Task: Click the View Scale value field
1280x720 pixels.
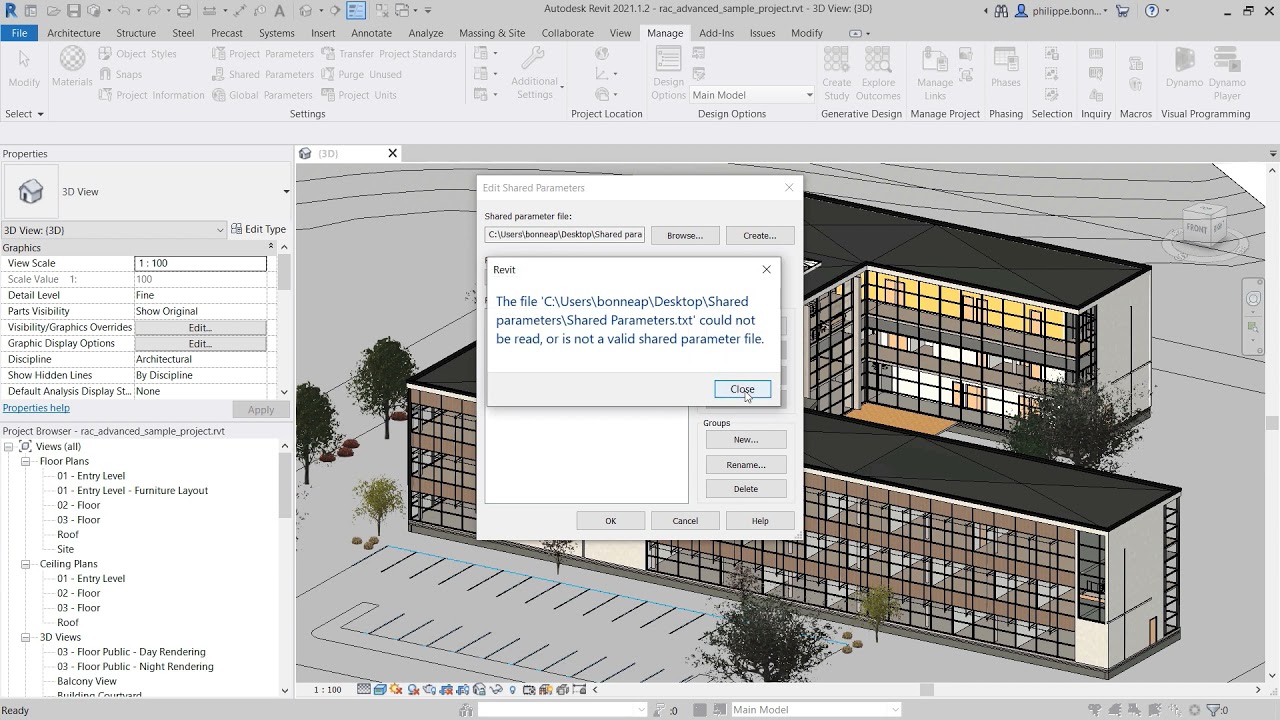Action: 201,263
